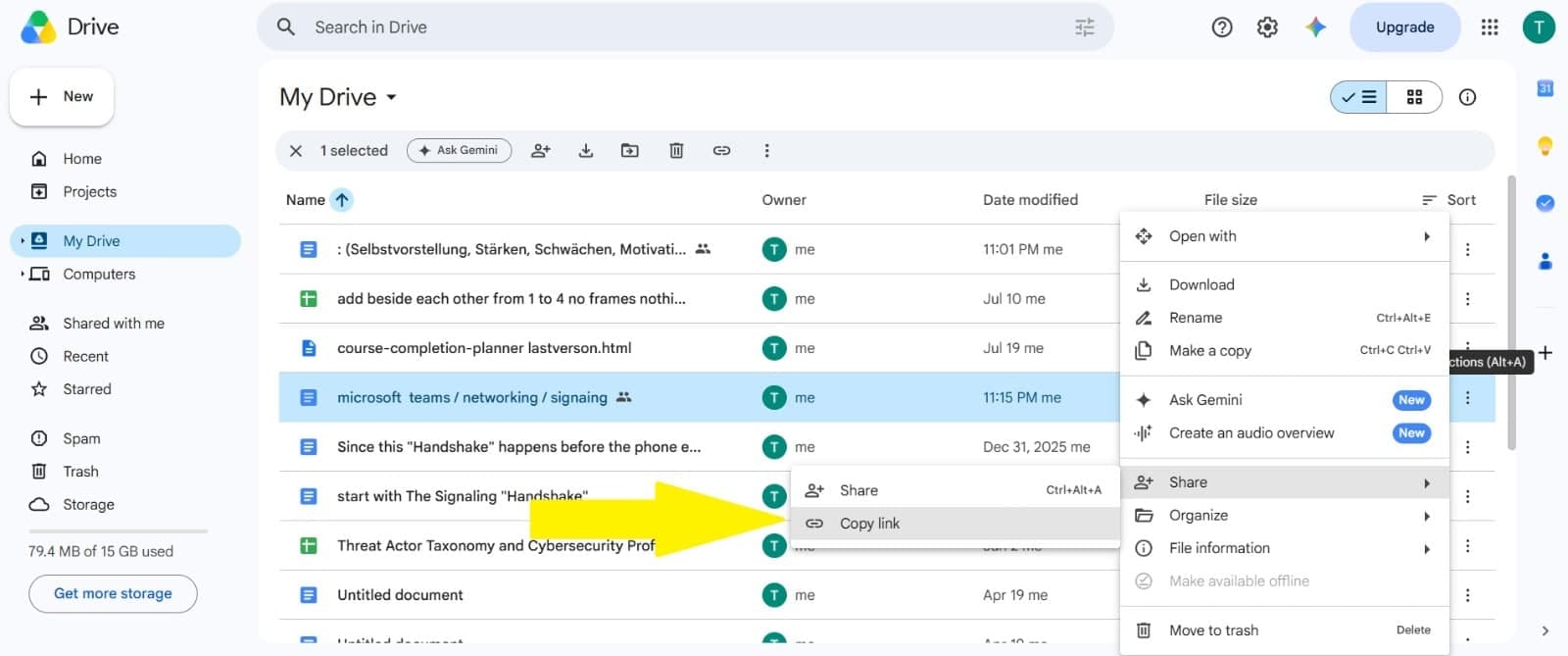The image size is (1568, 656).
Task: Click Share with Ctrl+Alt+A in submenu
Action: pos(955,490)
